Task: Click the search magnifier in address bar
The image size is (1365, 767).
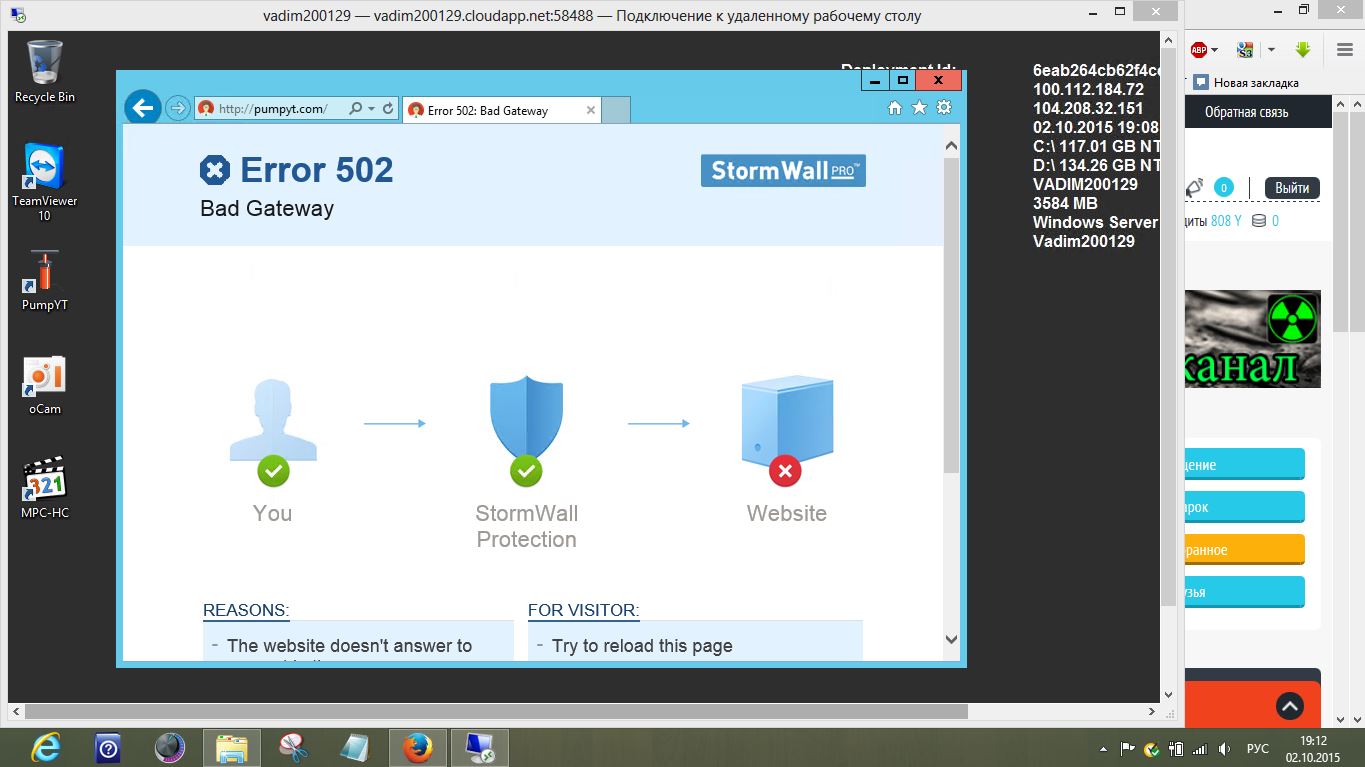Action: click(355, 108)
